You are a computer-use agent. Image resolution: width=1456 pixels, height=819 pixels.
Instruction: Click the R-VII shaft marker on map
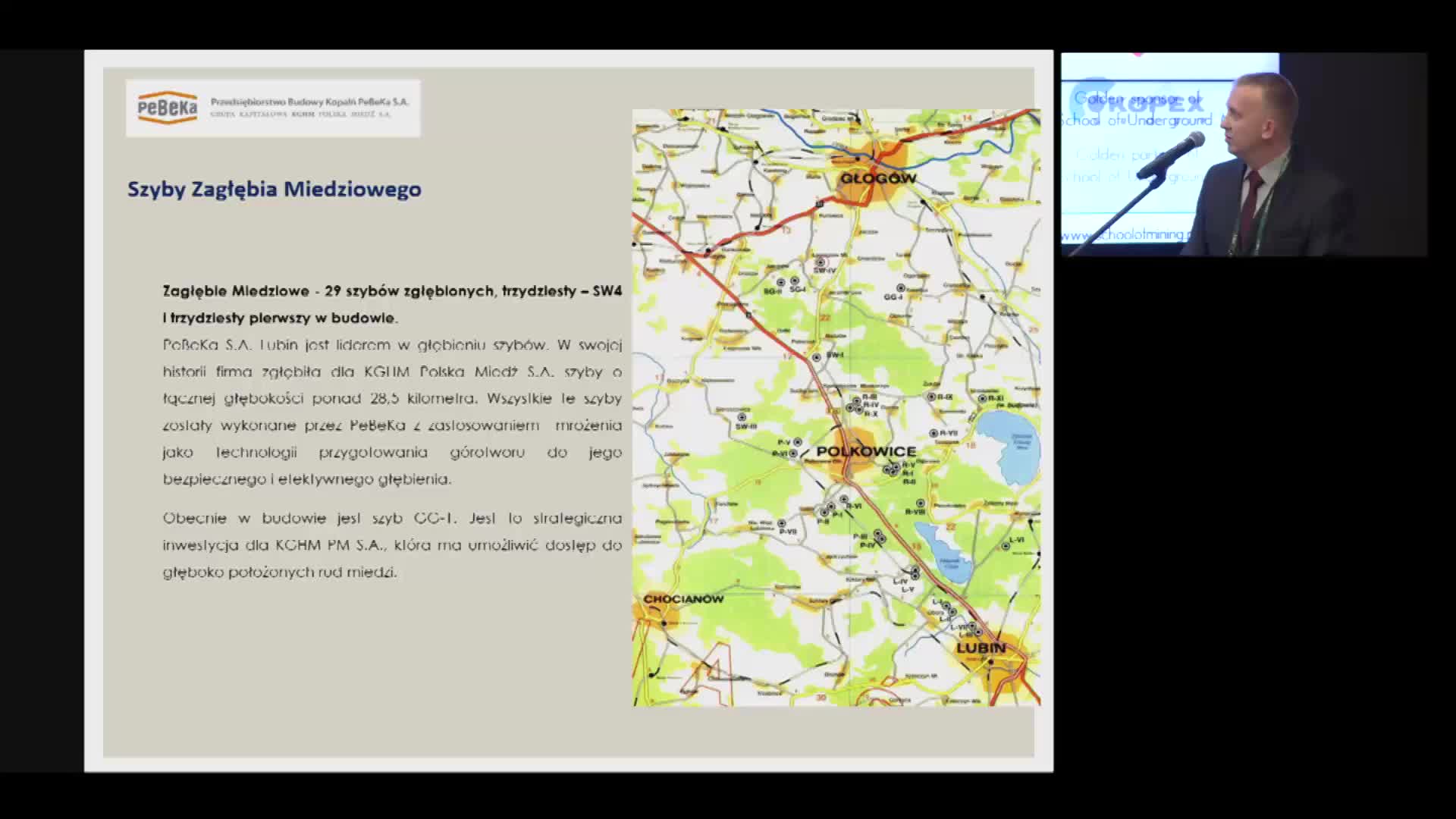pos(934,433)
